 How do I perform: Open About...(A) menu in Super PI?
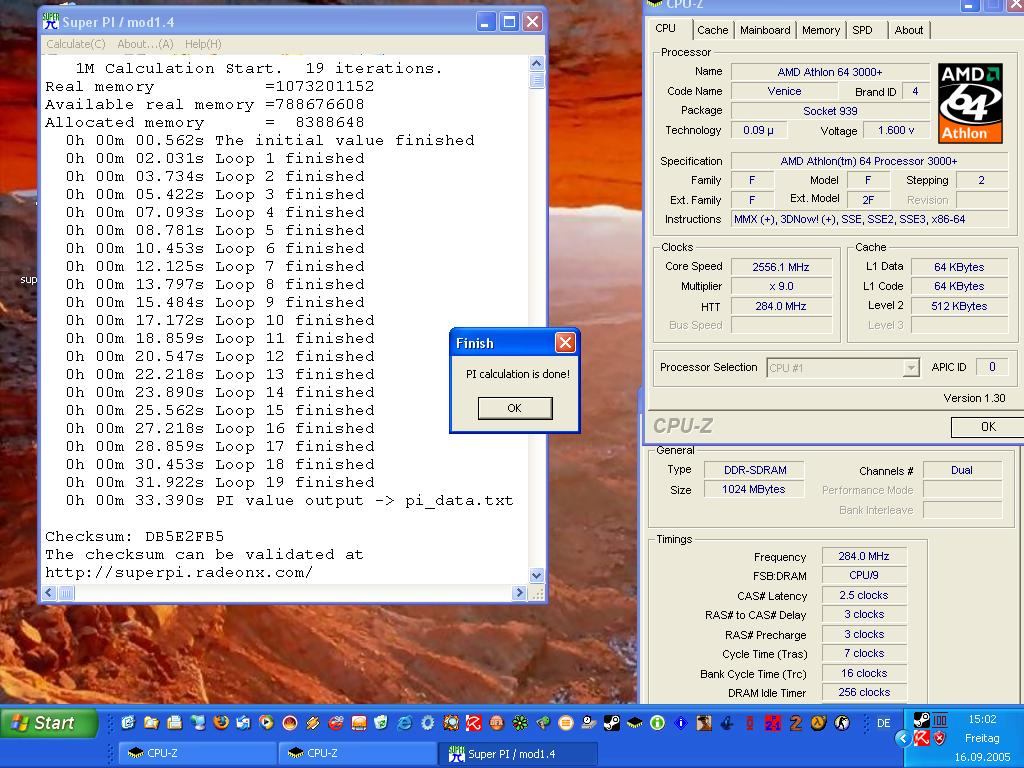[x=145, y=44]
